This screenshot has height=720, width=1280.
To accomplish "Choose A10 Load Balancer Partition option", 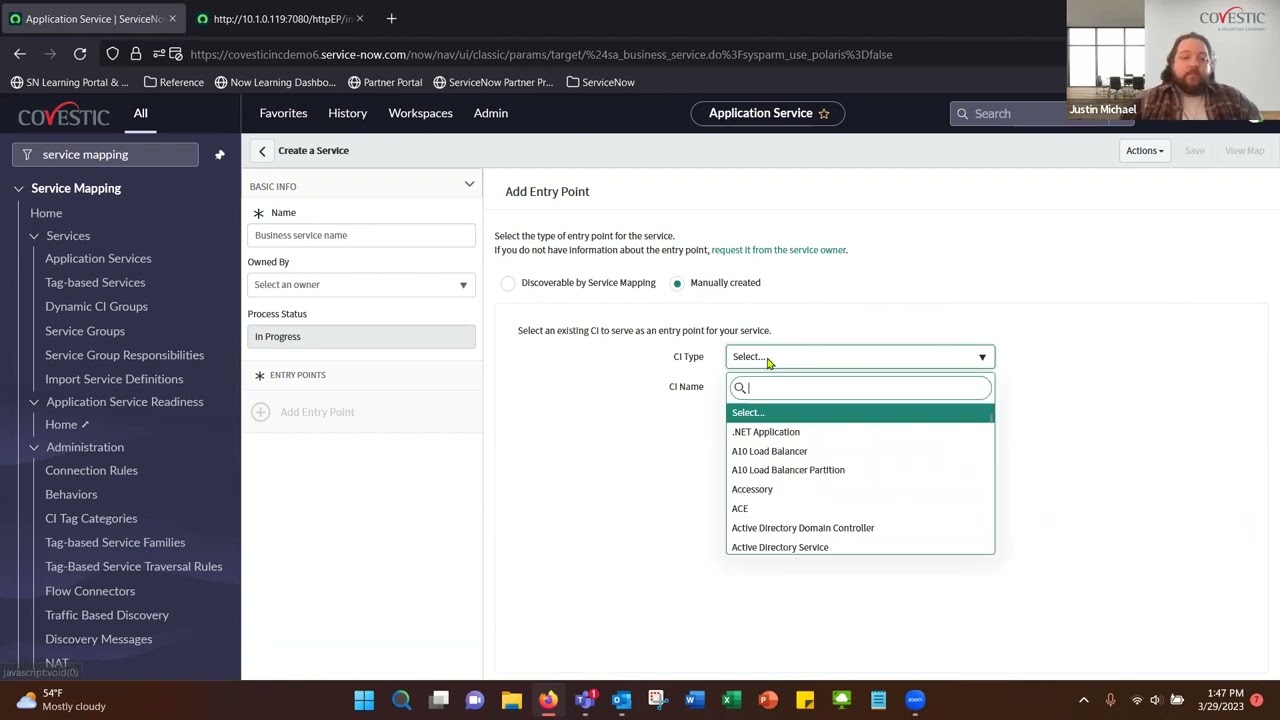I will (860, 470).
